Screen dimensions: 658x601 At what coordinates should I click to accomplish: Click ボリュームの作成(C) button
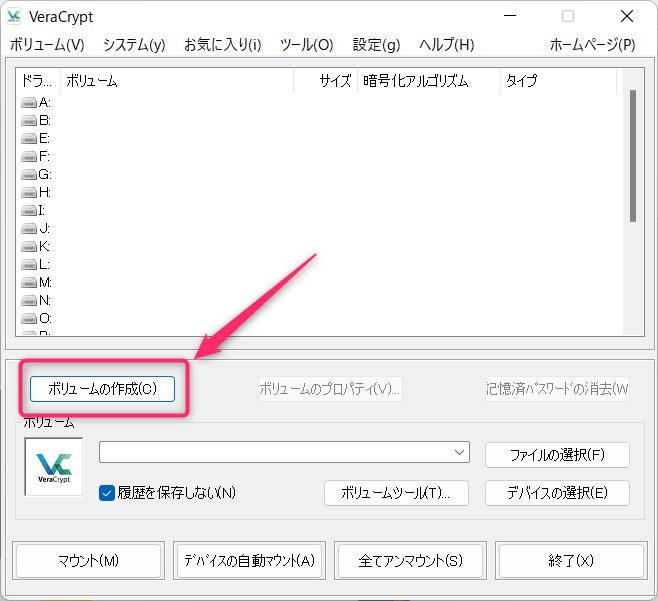click(x=102, y=389)
